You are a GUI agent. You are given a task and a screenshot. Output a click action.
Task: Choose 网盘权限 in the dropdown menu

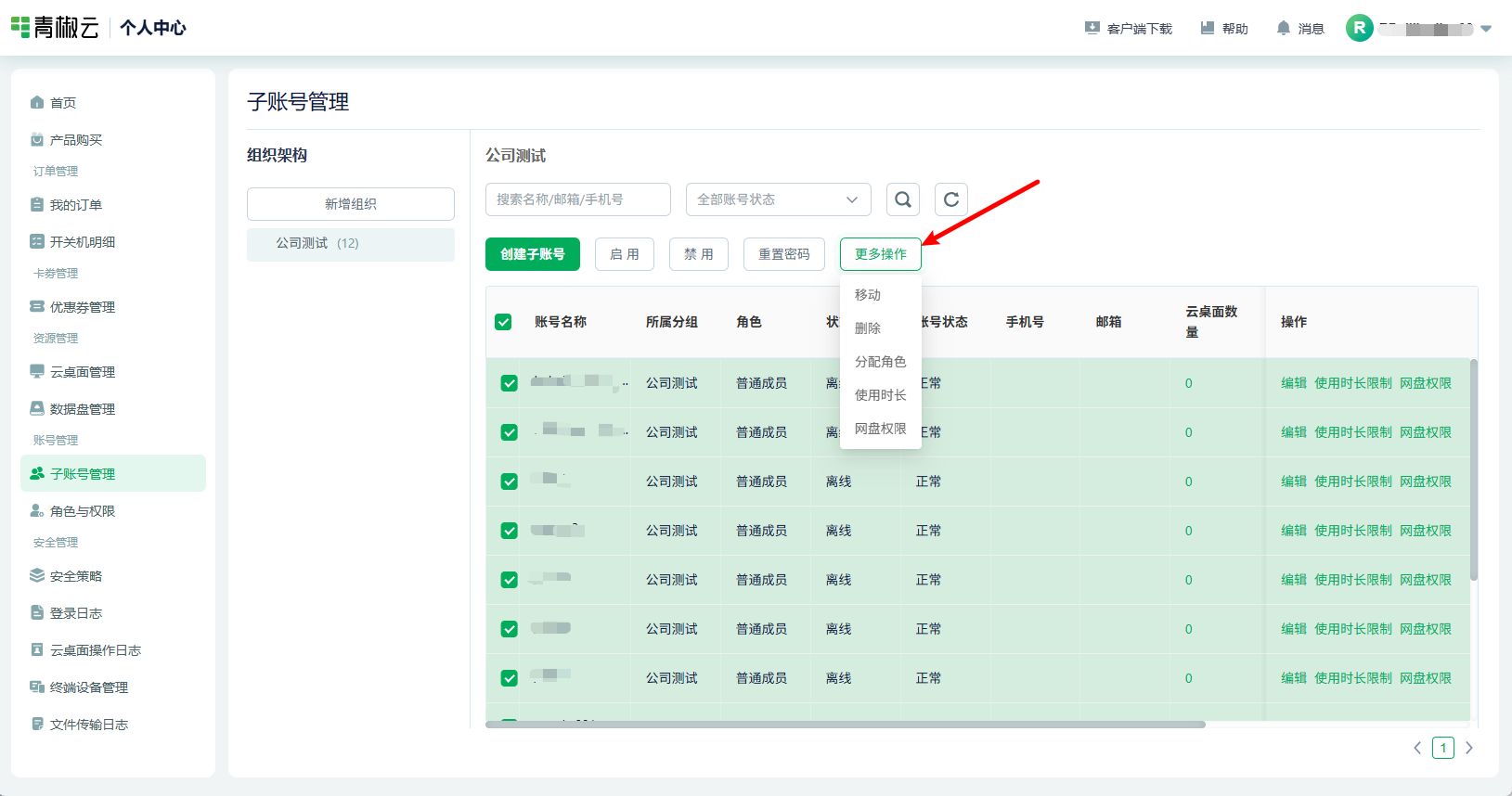pos(881,429)
